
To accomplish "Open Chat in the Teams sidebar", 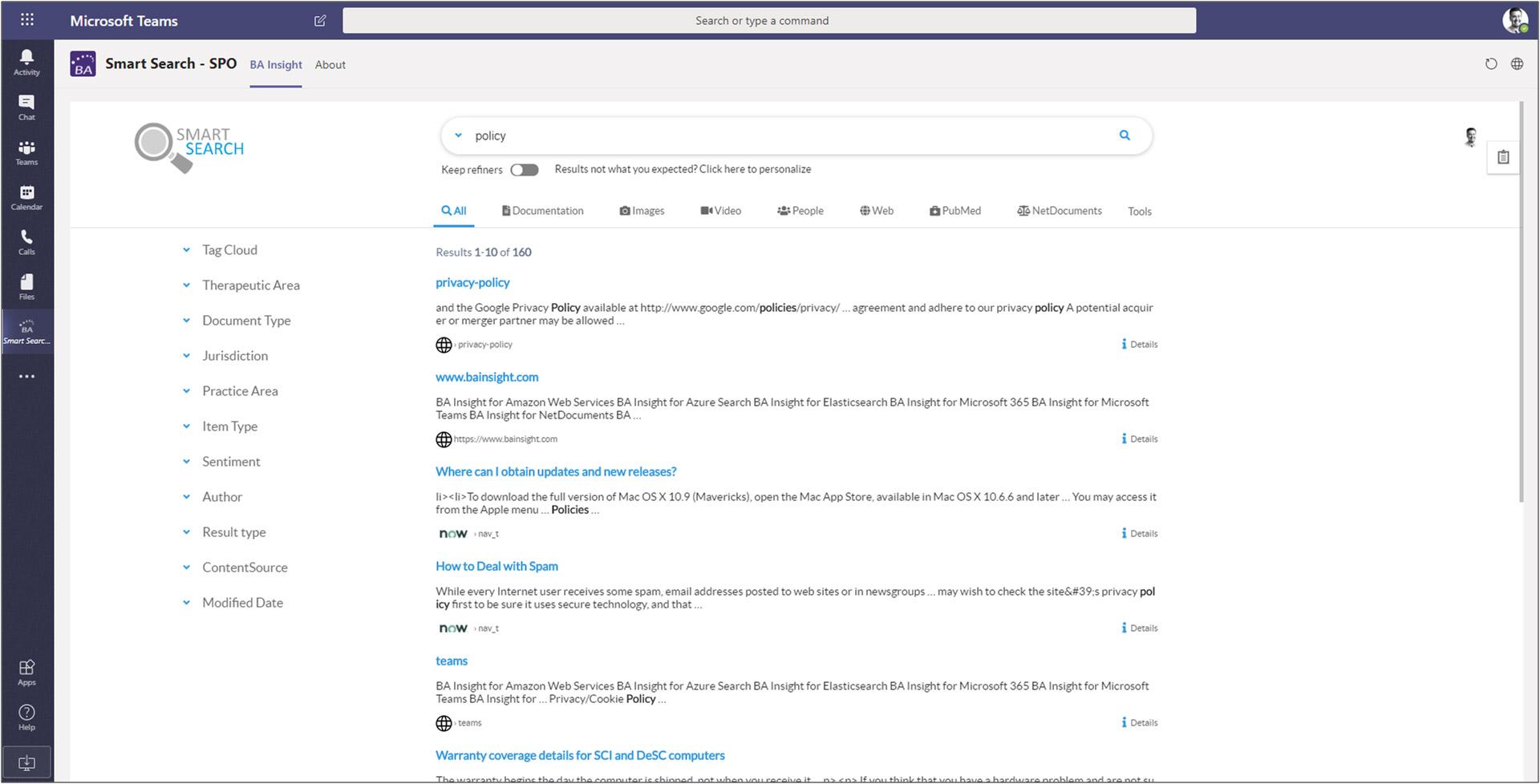I will click(x=26, y=107).
